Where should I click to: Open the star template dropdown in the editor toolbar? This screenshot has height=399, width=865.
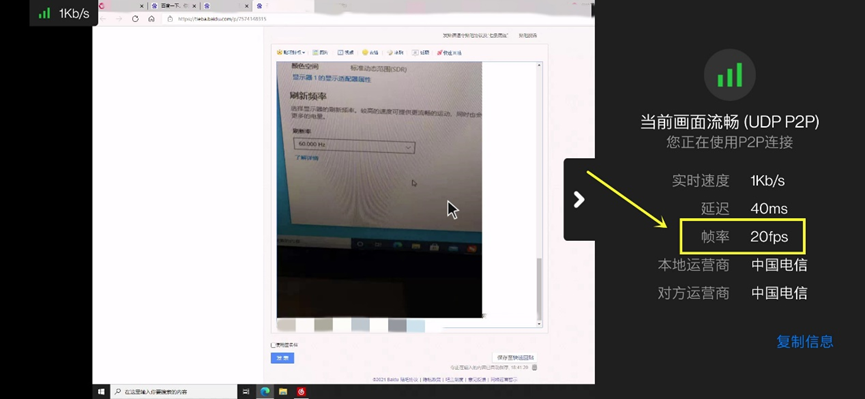pos(291,52)
